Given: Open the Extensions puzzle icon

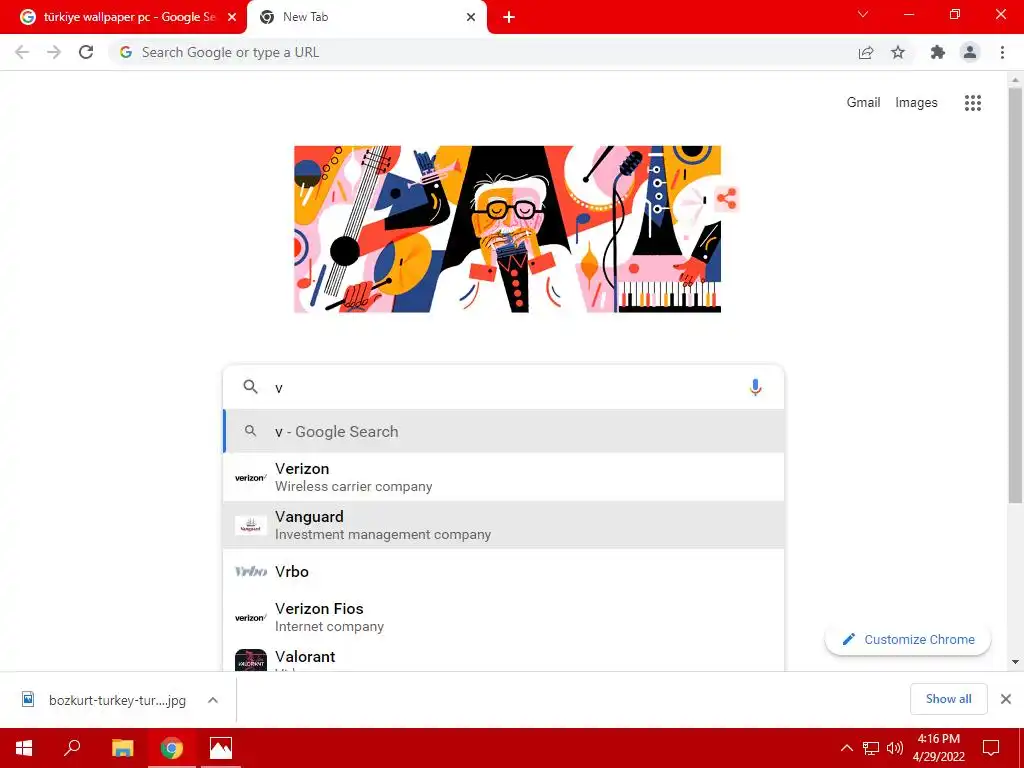Looking at the screenshot, I should click(x=938, y=52).
